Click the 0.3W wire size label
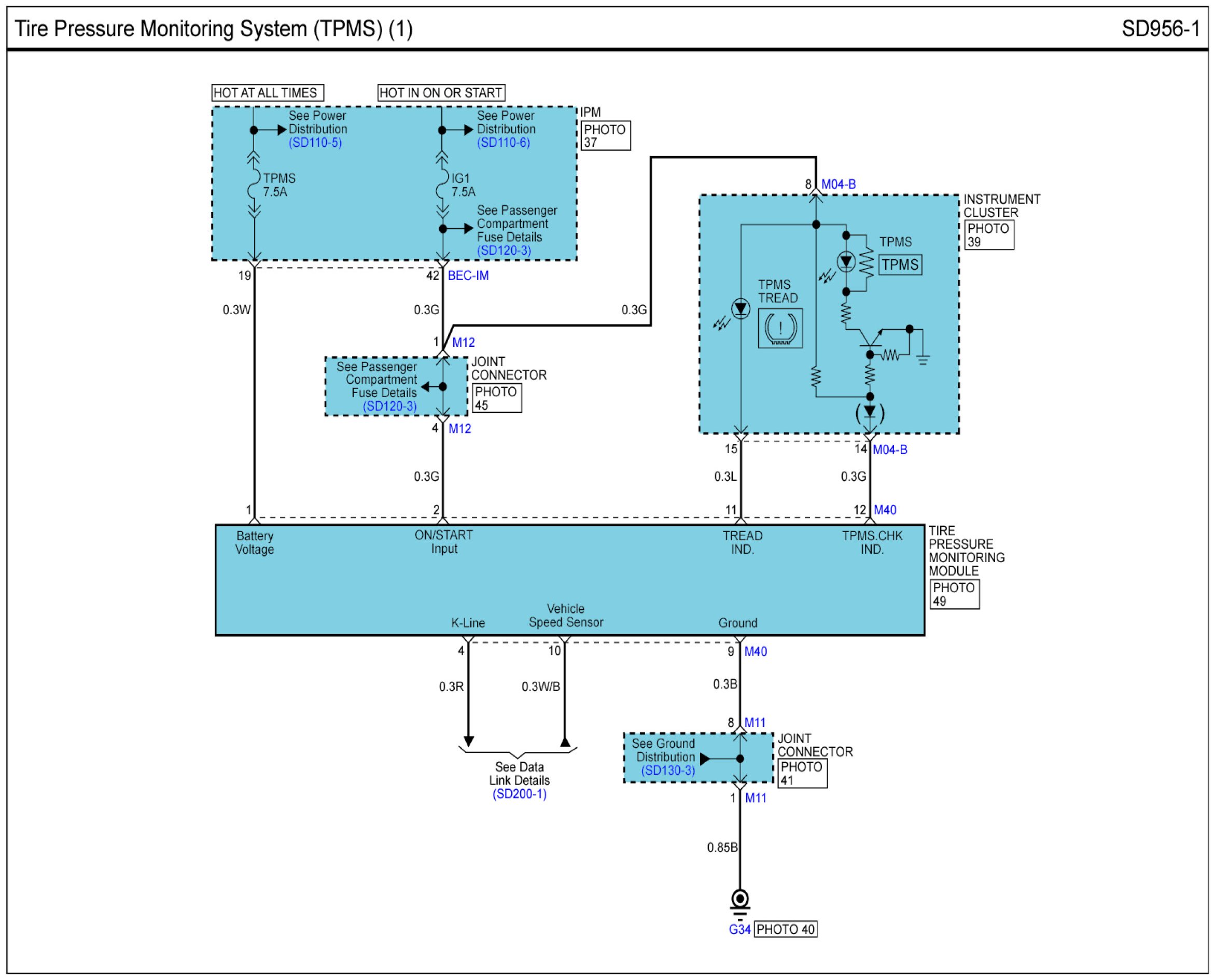This screenshot has width=1215, height=980. (236, 310)
